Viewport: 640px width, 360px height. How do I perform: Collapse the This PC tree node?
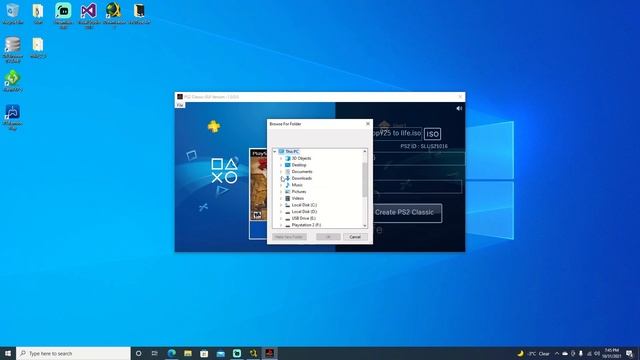pos(275,151)
